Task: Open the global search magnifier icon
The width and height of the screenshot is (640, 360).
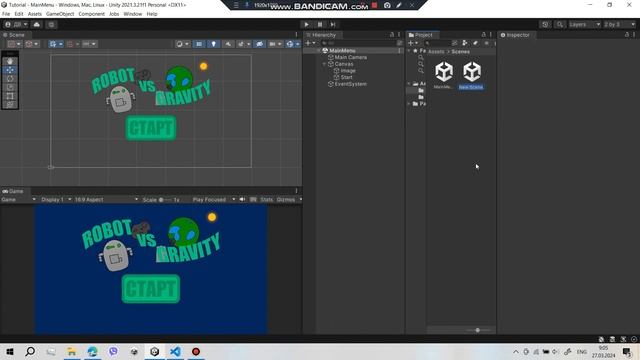Action: [560, 24]
